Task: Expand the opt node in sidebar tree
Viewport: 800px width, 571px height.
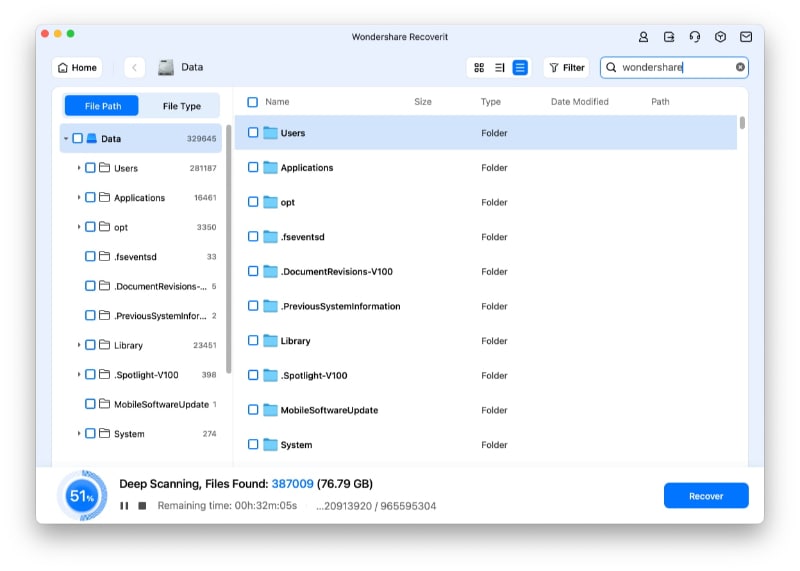Action: [x=79, y=227]
